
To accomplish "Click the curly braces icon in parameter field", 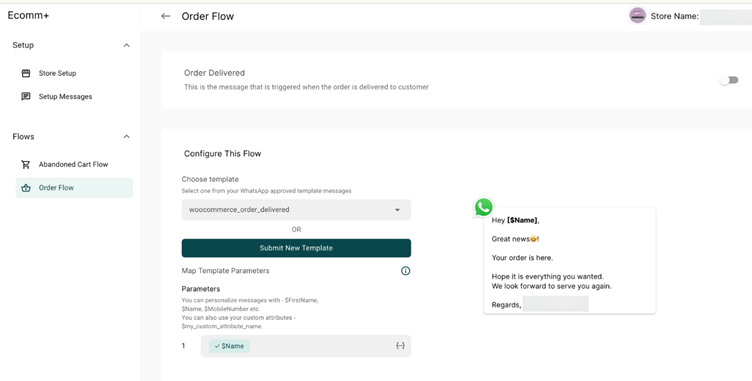I will click(400, 346).
